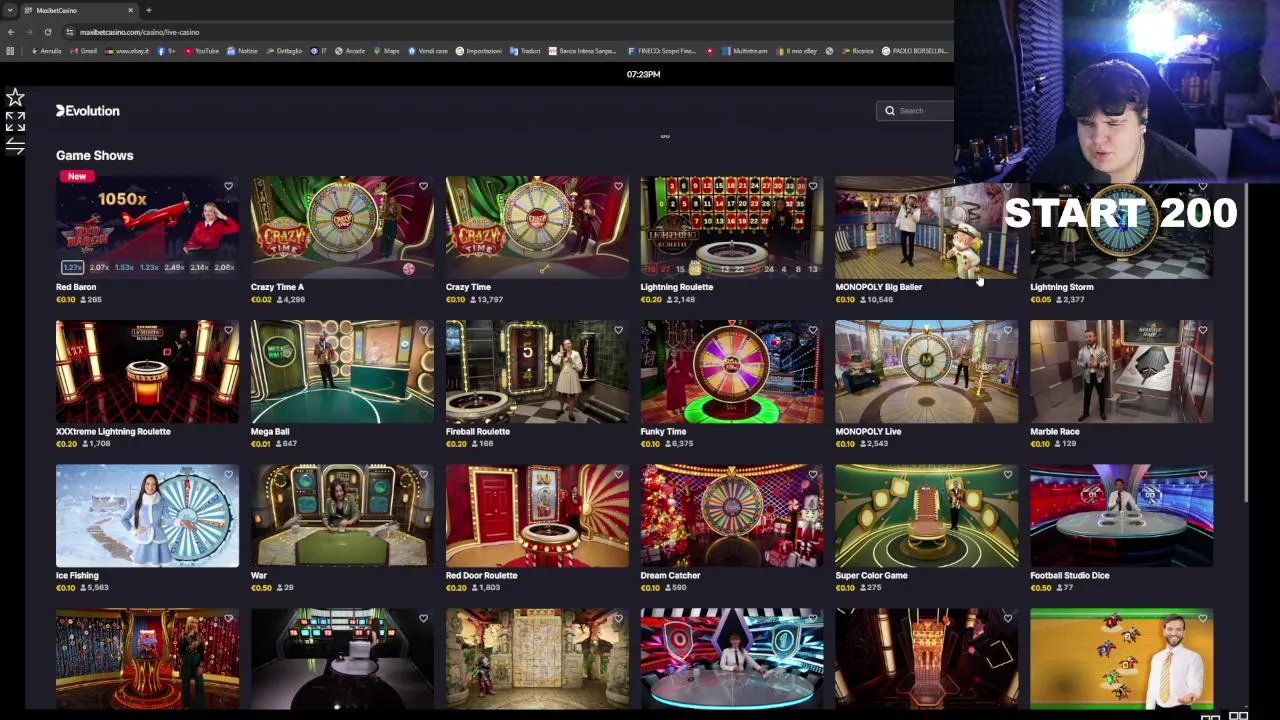Screen dimensions: 1280x720
Task: Open the Impostazioni bookmark
Action: (x=480, y=51)
